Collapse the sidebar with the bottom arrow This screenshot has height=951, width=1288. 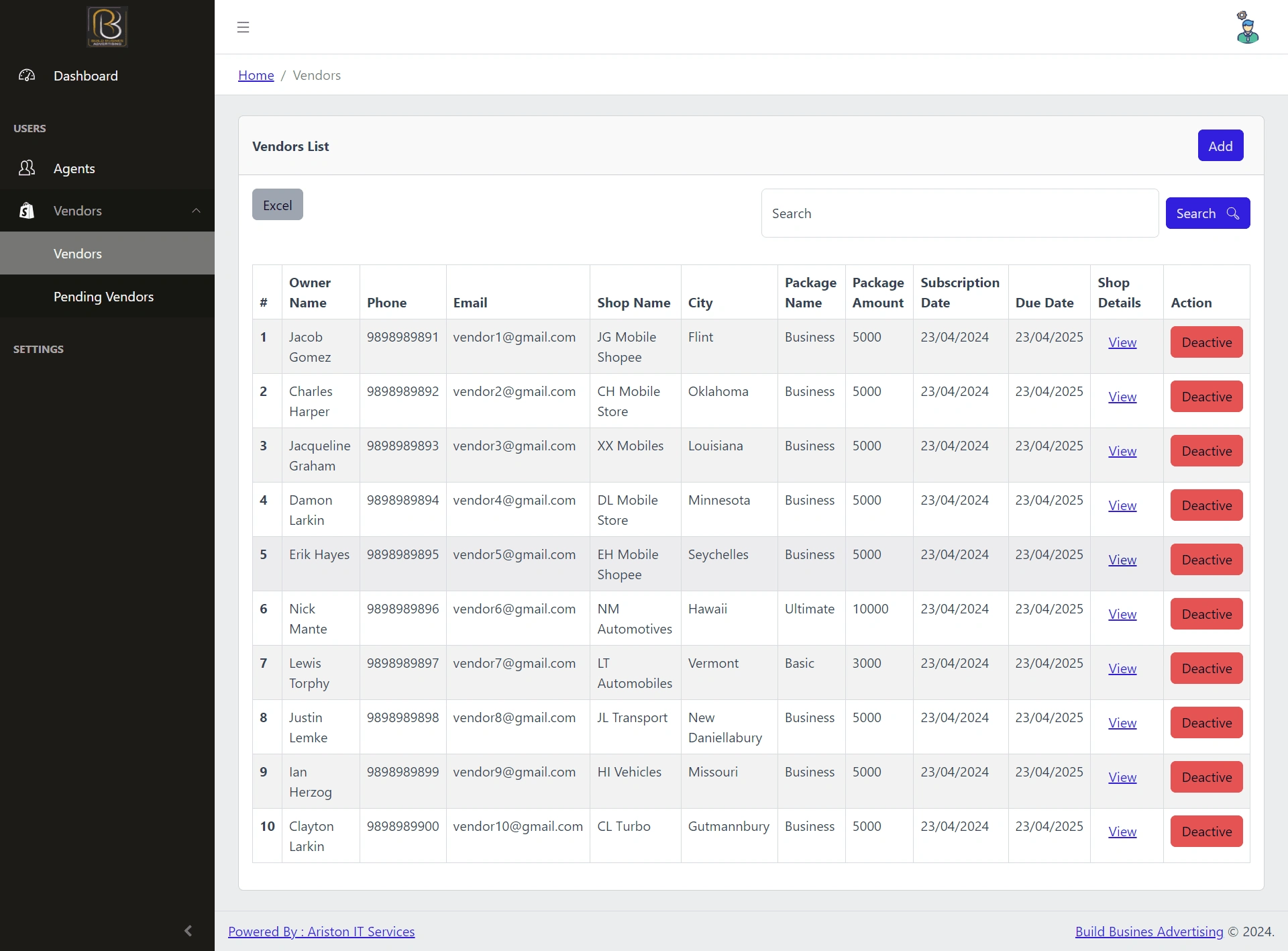click(x=188, y=930)
